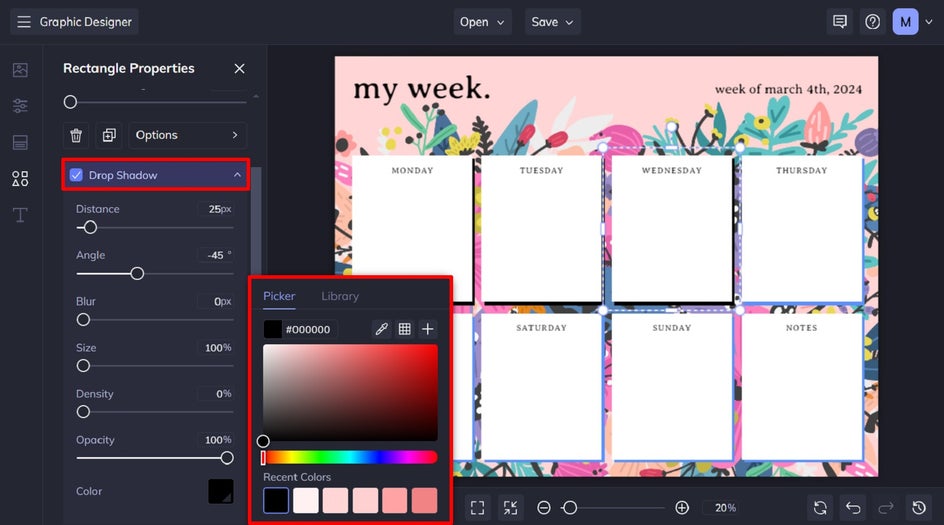Redo the last action

coord(886,508)
